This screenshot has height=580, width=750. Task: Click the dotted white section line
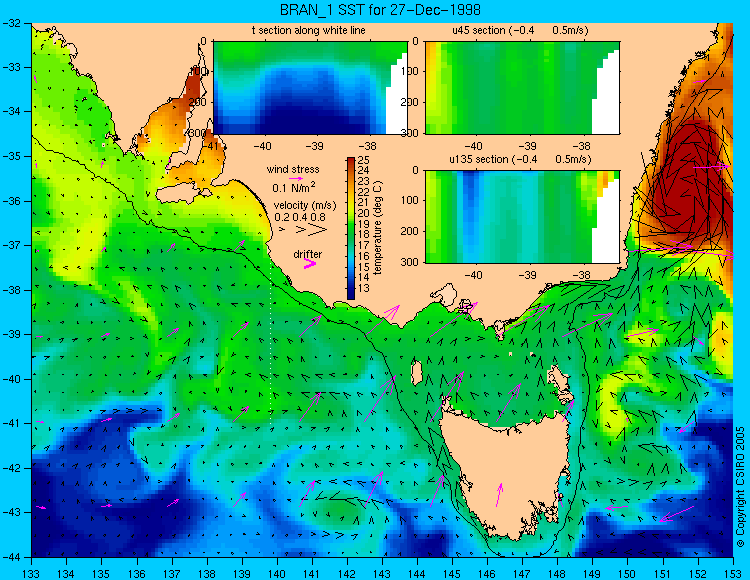[x=271, y=343]
